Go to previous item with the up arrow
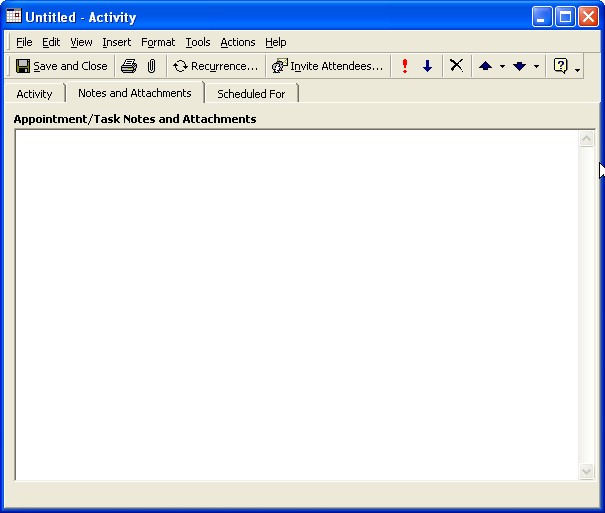 click(485, 66)
